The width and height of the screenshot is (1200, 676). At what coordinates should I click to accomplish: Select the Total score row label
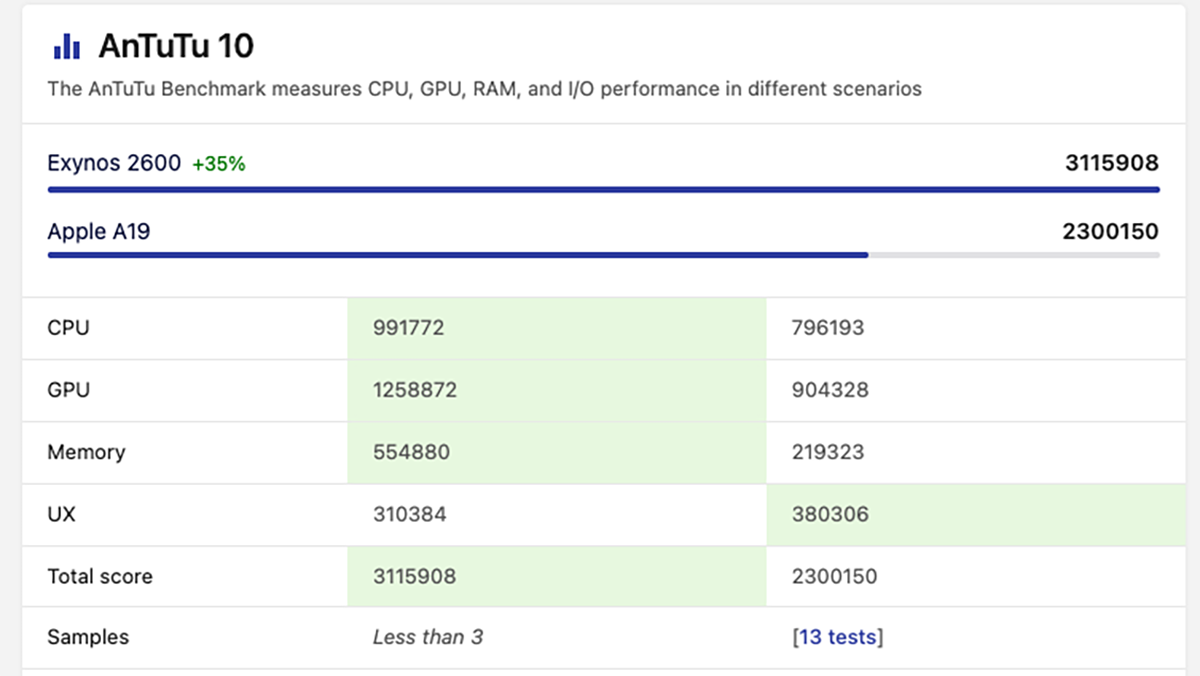click(100, 576)
